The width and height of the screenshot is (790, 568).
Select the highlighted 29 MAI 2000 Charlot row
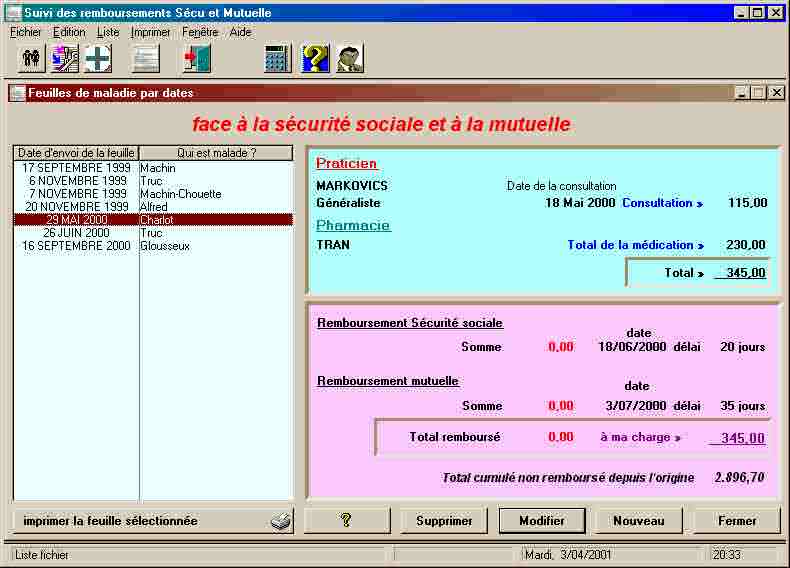click(x=153, y=220)
